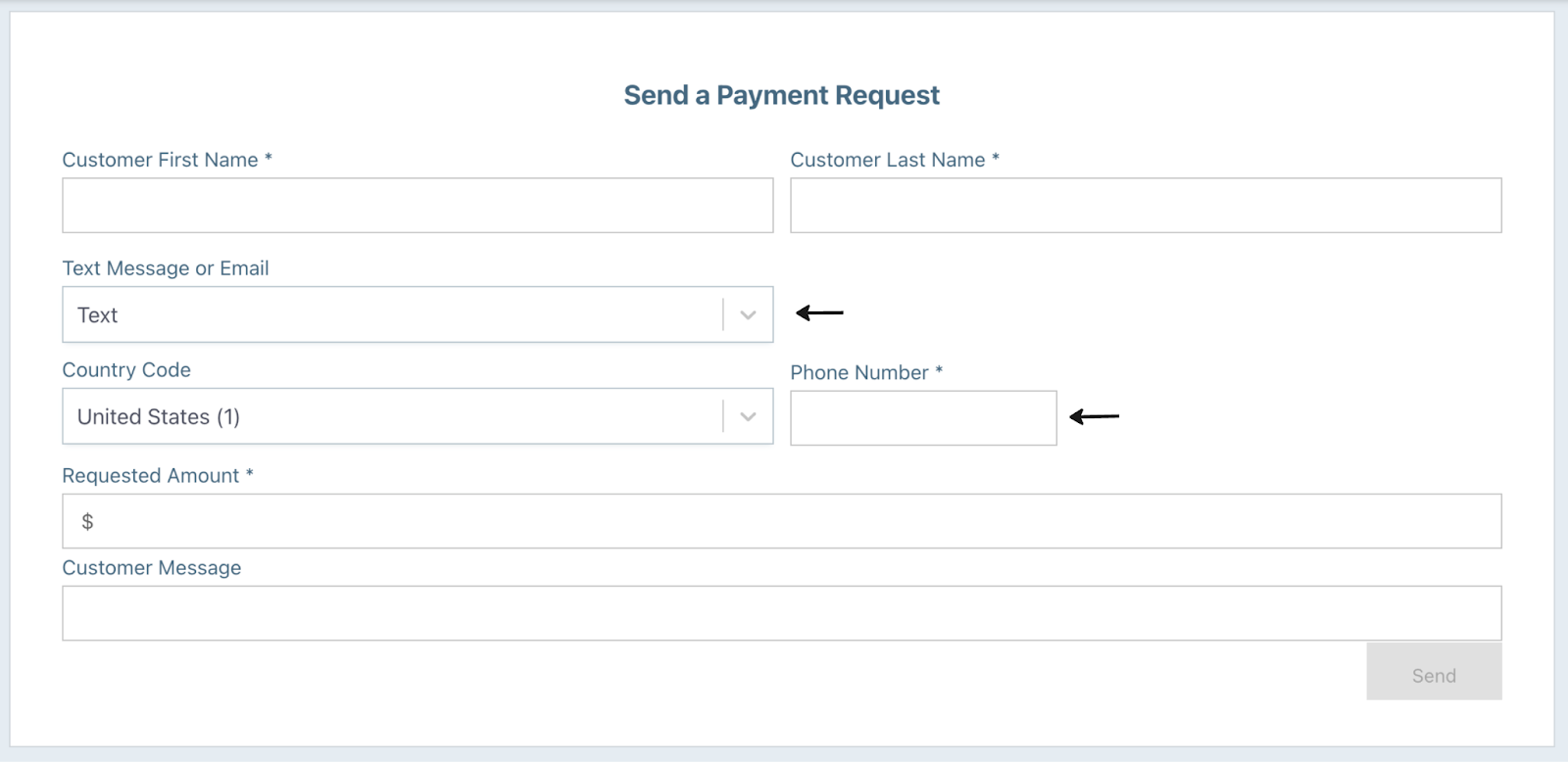1568x762 pixels.
Task: Focus the Customer Message text field
Action: click(x=782, y=613)
